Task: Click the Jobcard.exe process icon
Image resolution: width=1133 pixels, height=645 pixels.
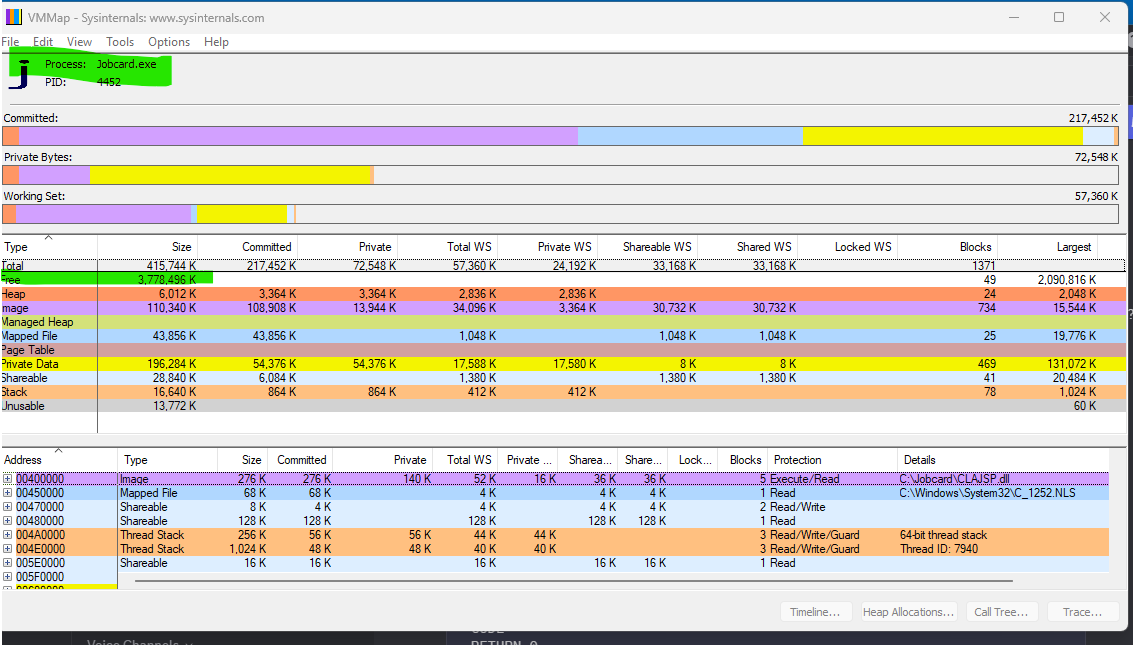Action: click(x=19, y=74)
